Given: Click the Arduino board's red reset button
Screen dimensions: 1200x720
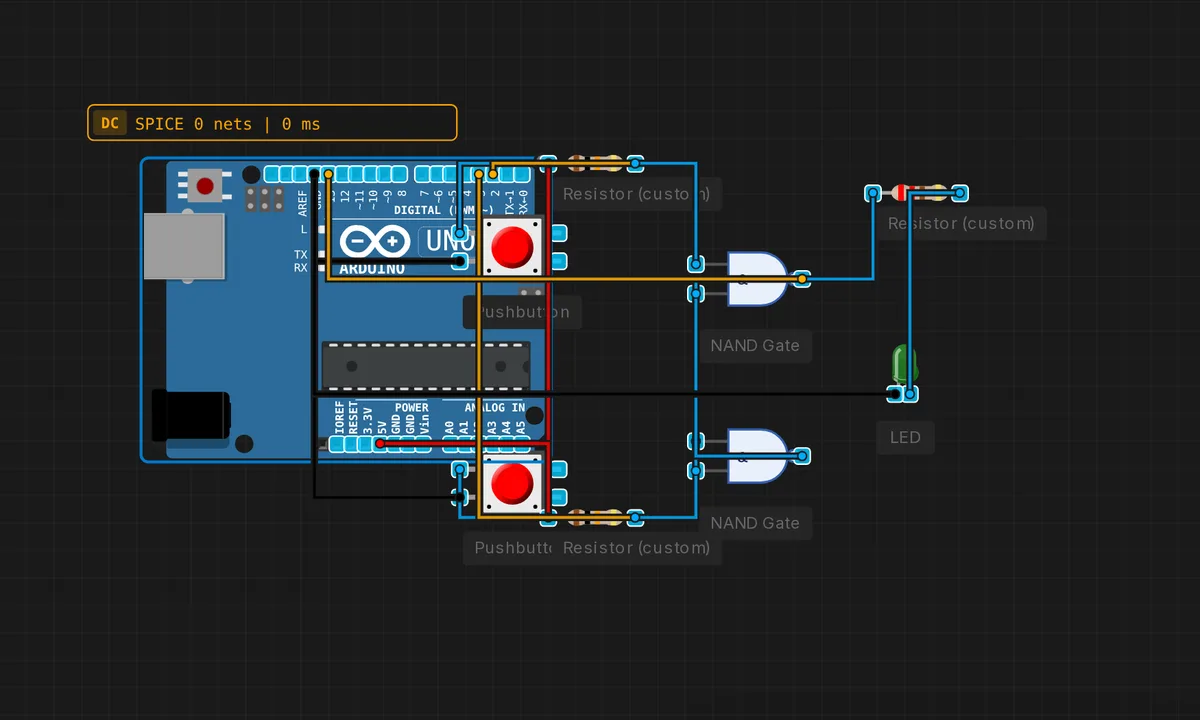Looking at the screenshot, I should point(205,186).
